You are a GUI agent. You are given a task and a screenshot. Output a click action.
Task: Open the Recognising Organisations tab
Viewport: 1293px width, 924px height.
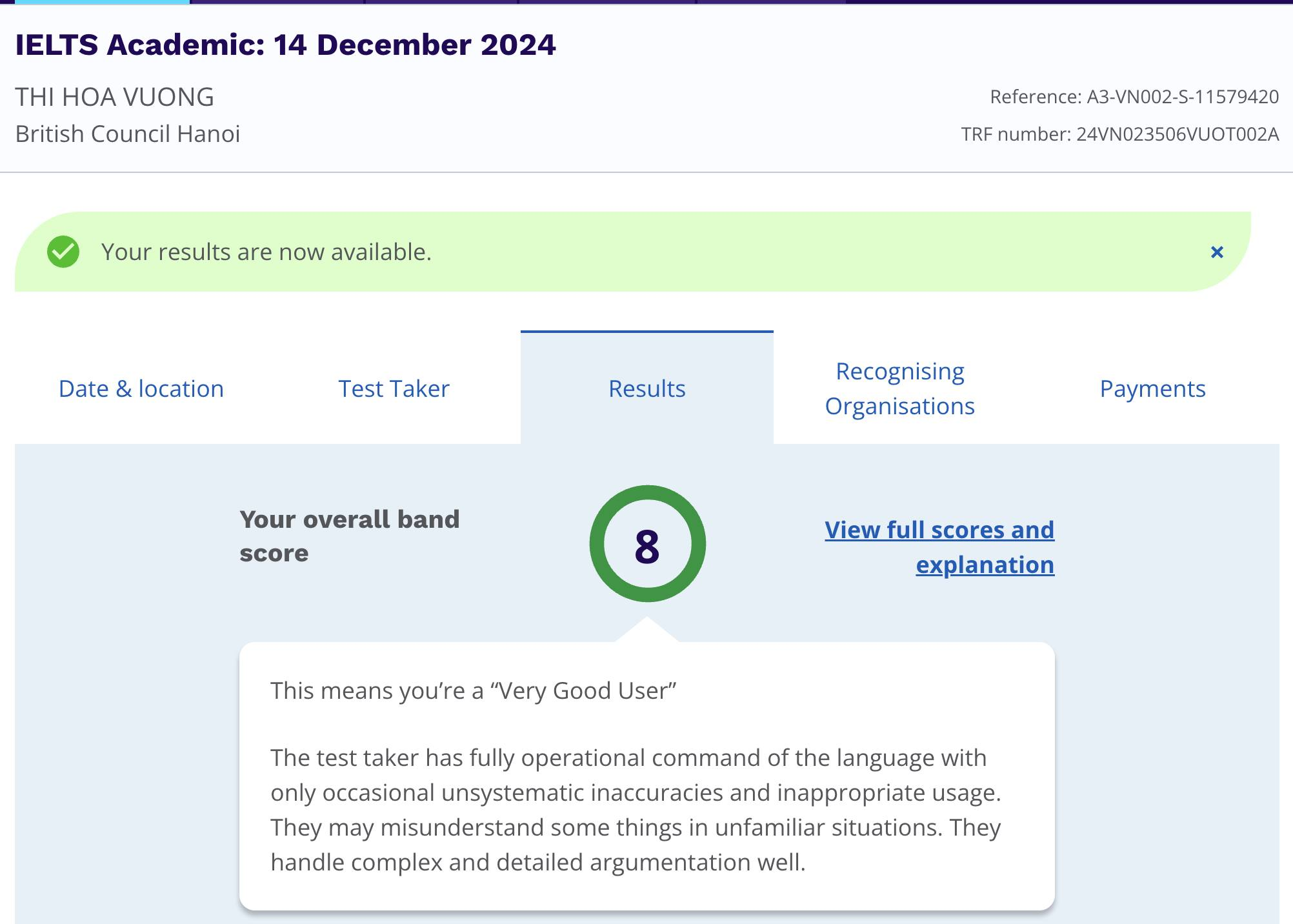(899, 388)
